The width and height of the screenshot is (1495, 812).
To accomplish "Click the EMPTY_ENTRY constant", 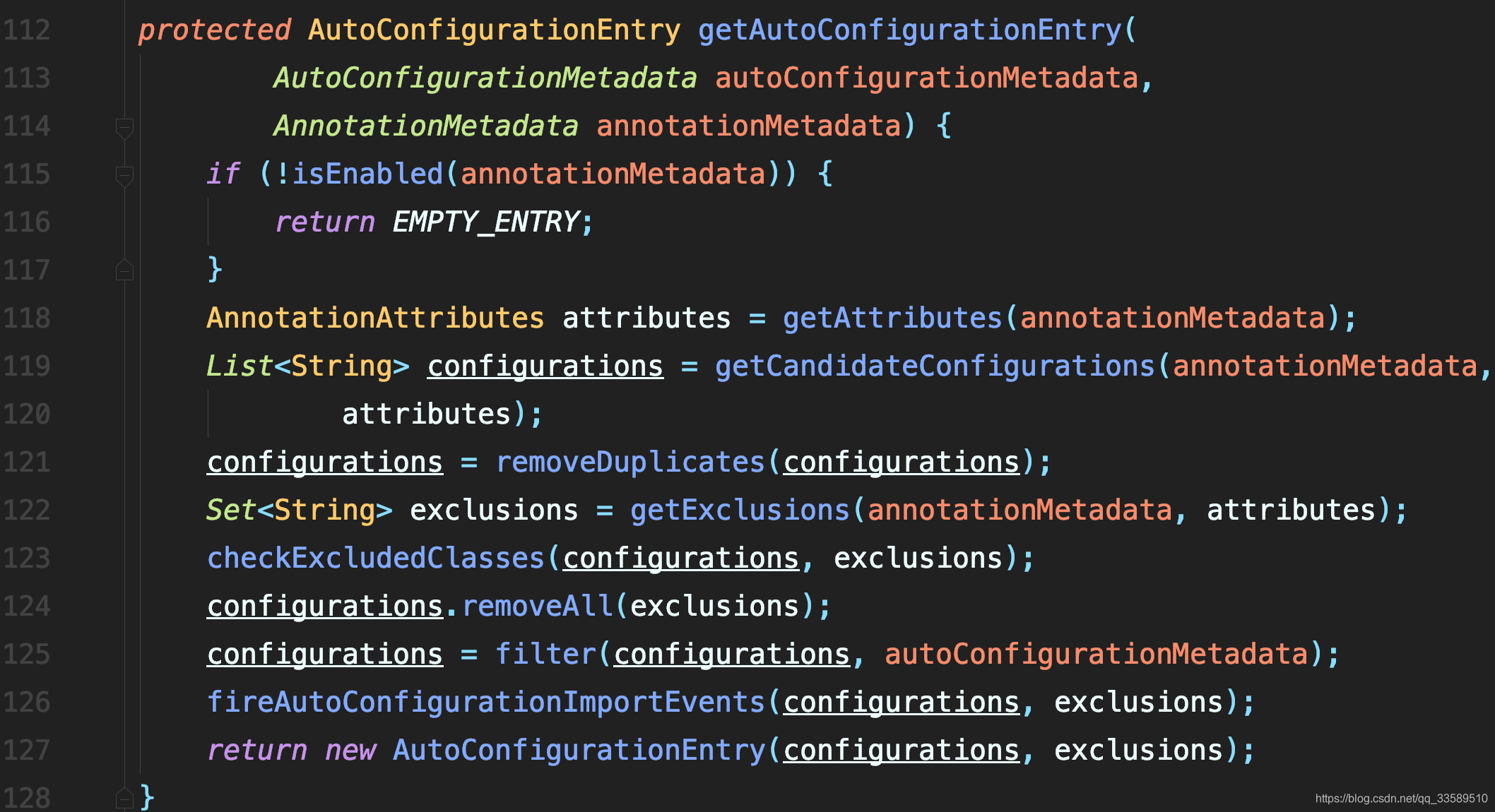I will click(486, 222).
